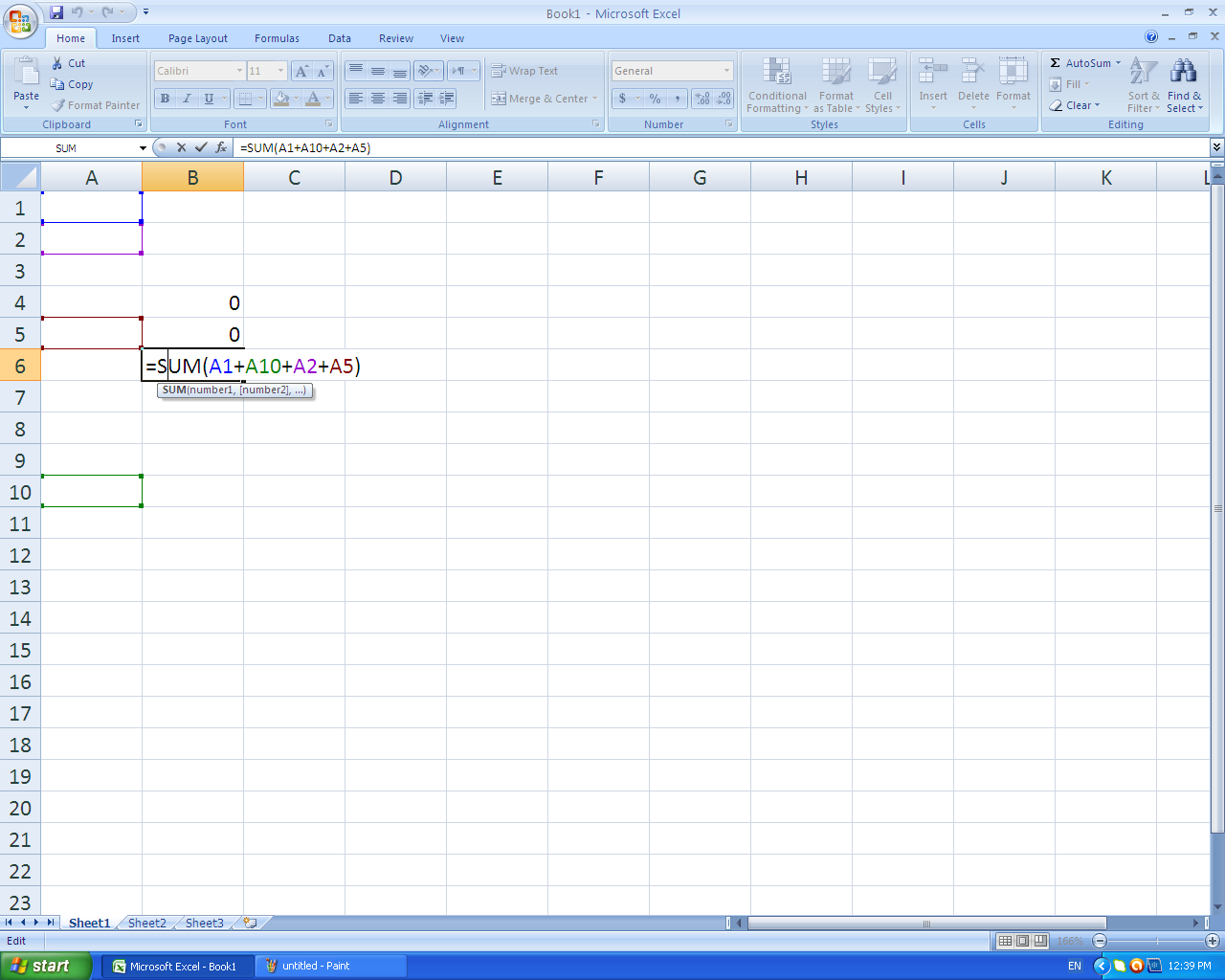Toggle Center alignment button
The width and height of the screenshot is (1225, 980).
tap(378, 99)
